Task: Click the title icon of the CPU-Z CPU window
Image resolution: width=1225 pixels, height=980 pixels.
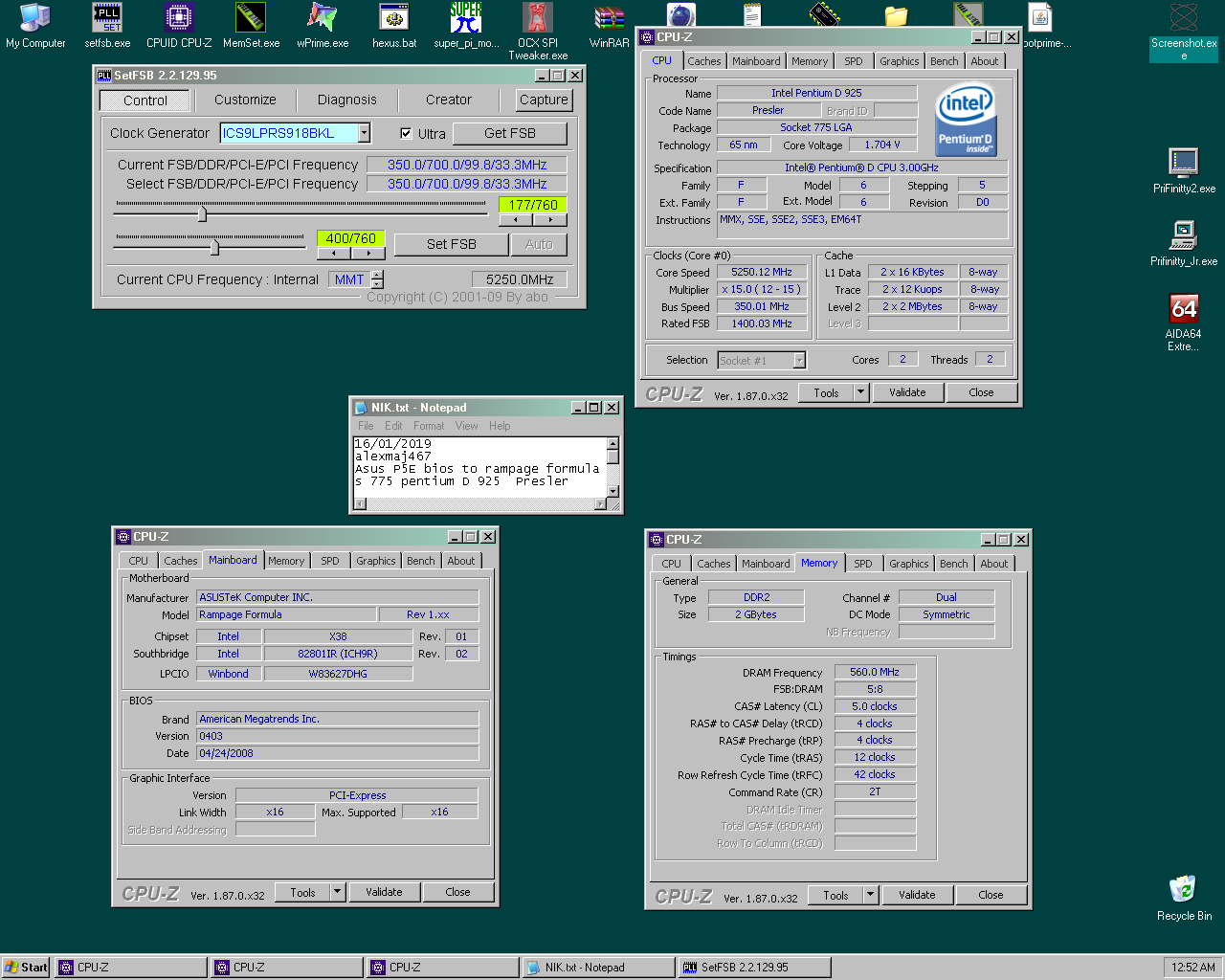Action: pyautogui.click(x=646, y=37)
